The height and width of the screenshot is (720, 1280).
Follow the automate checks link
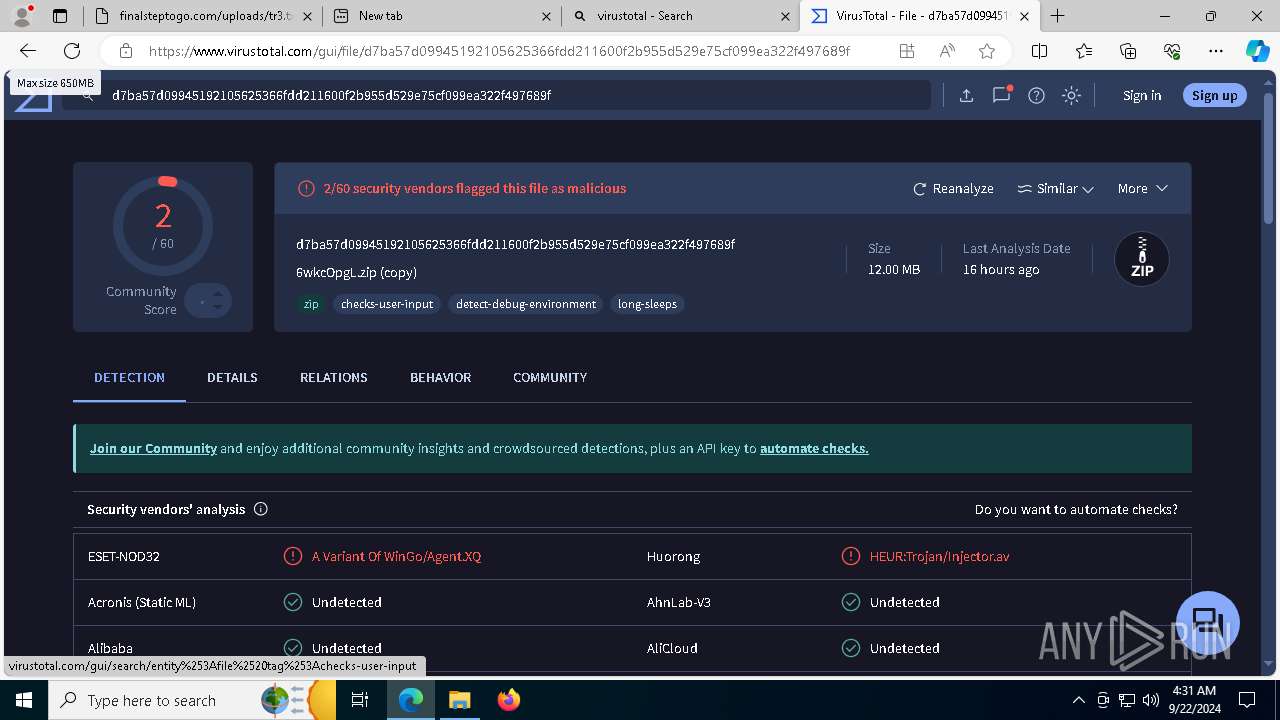814,448
